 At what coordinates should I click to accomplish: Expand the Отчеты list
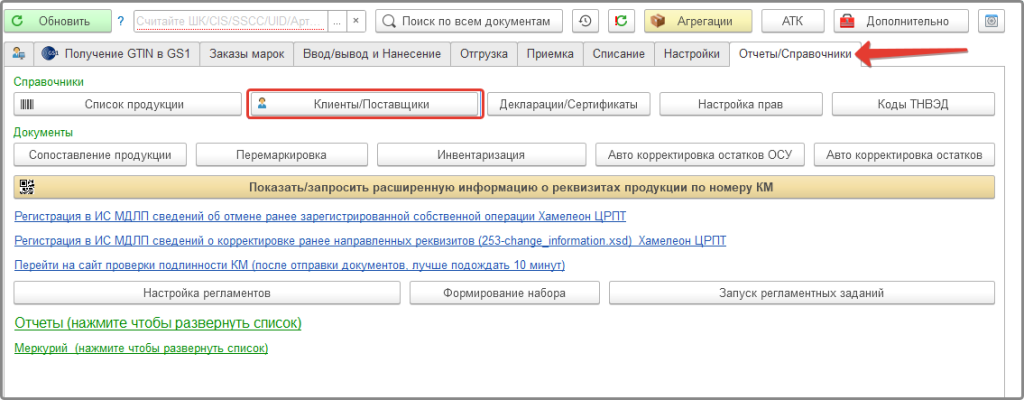click(158, 324)
